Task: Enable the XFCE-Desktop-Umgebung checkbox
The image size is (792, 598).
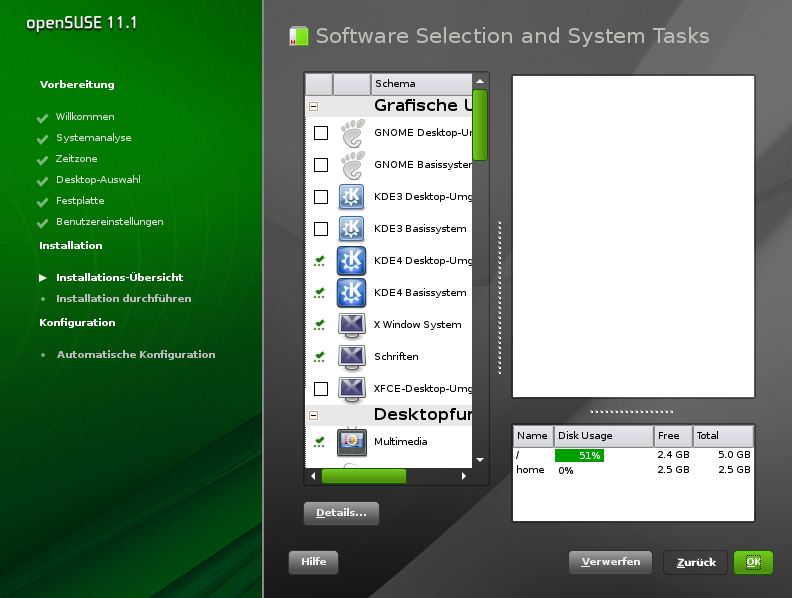Action: [321, 389]
